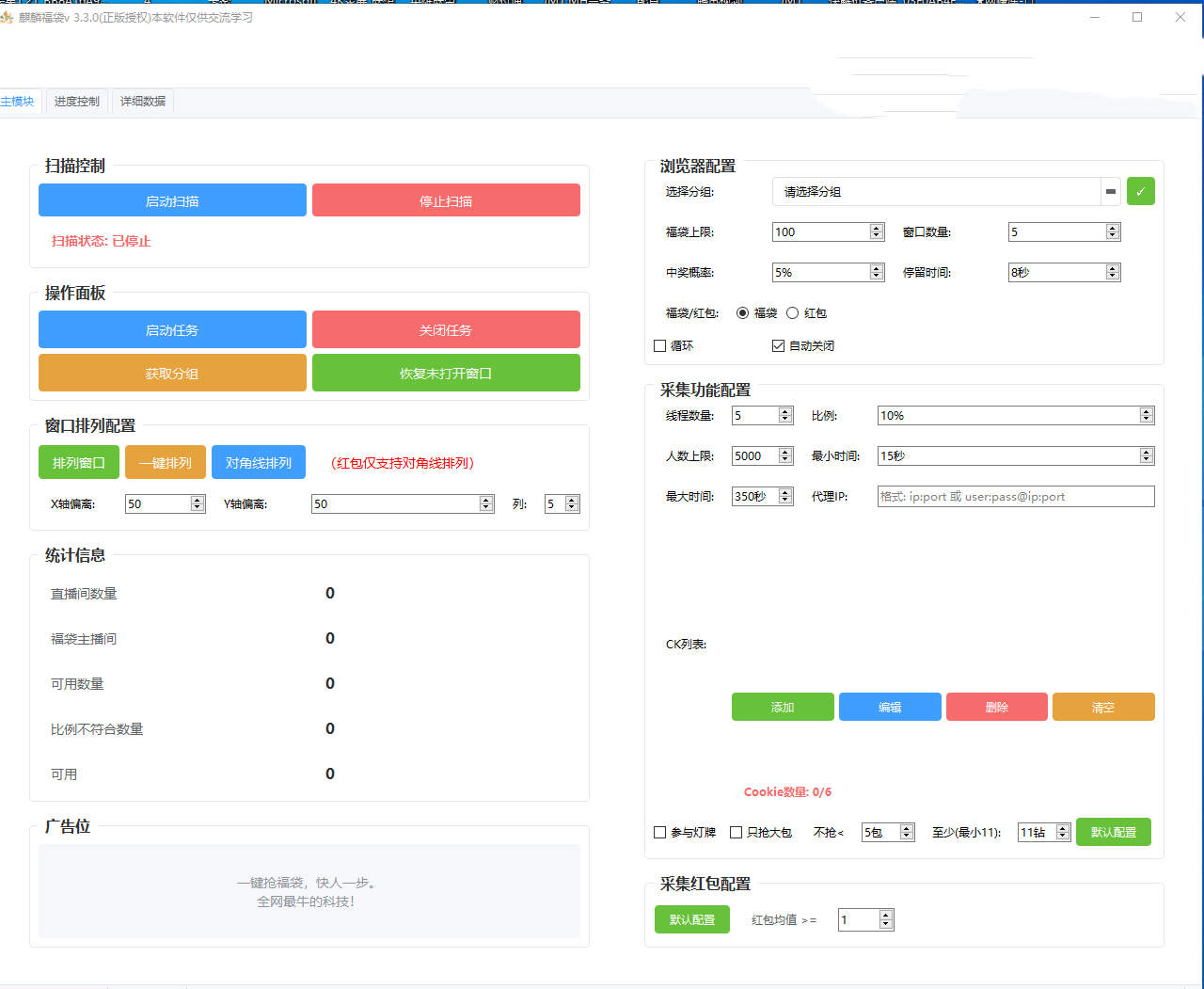Image resolution: width=1204 pixels, height=989 pixels.
Task: Click the minus icon beside group selector
Action: [x=1111, y=191]
